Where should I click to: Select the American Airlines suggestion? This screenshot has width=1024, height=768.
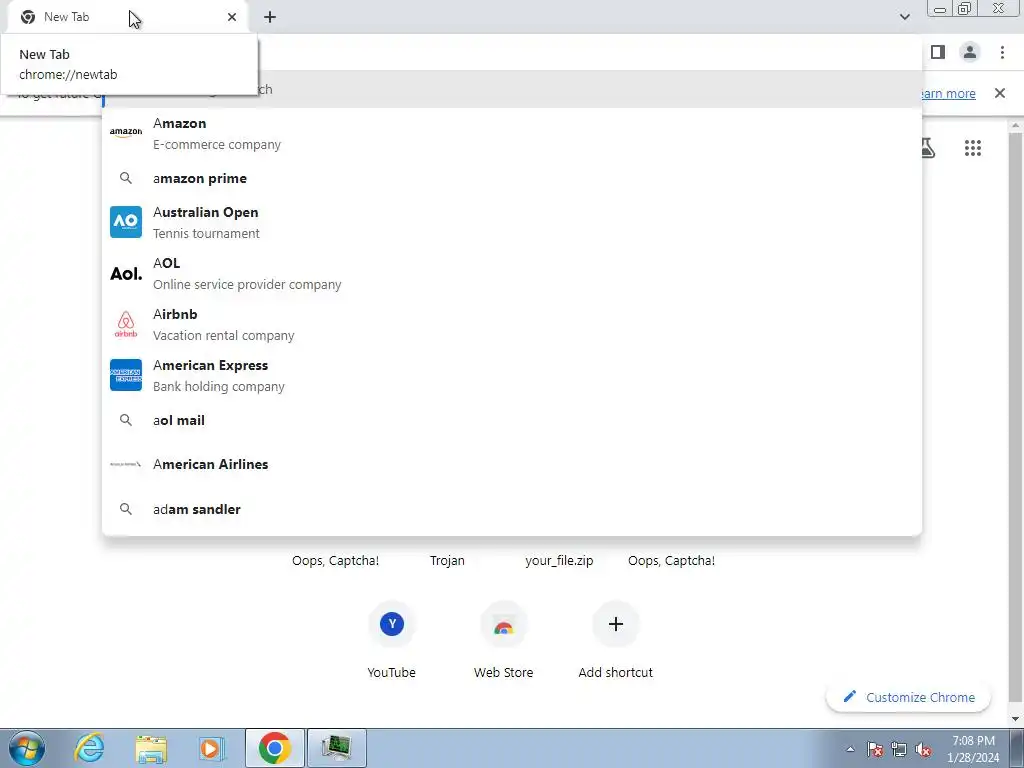point(512,464)
